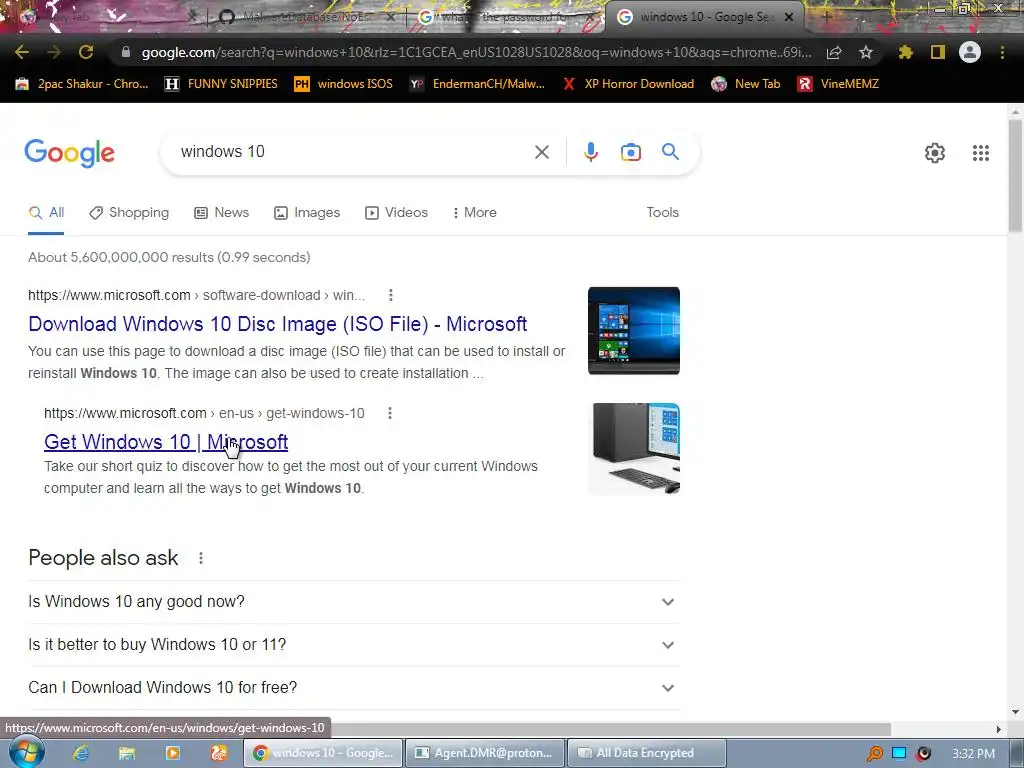The width and height of the screenshot is (1024, 768).
Task: Switch to the News tab
Action: pos(222,212)
